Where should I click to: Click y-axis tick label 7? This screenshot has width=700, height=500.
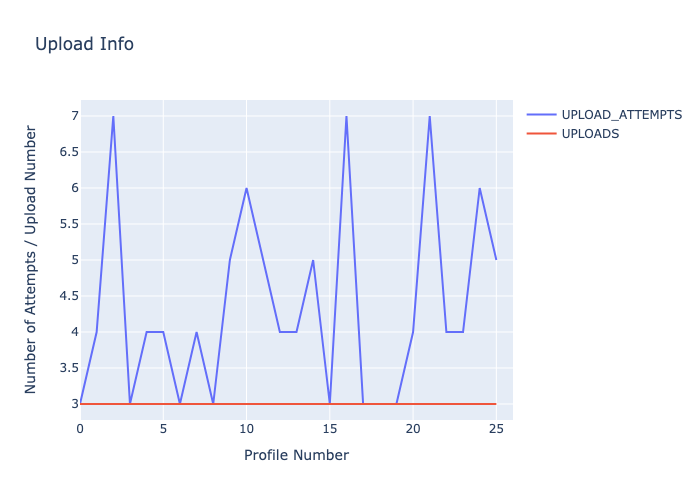[70, 116]
